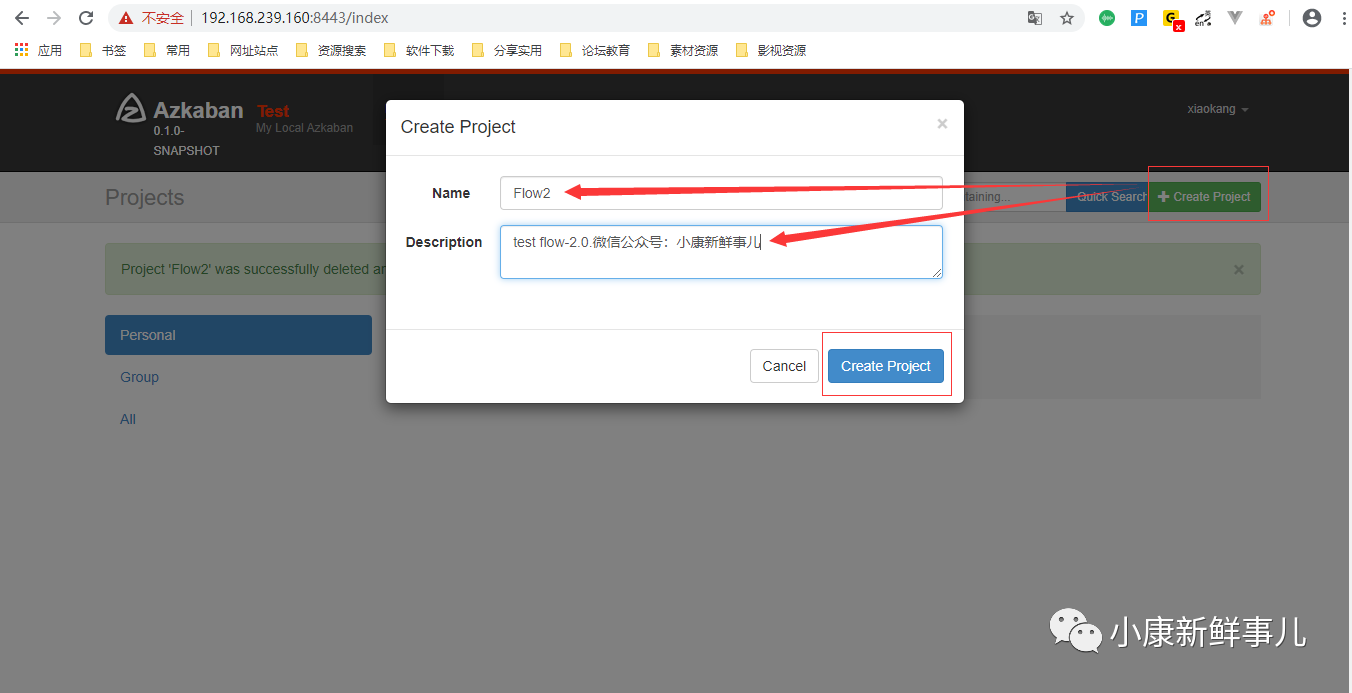Click Cancel in the Create Project dialog
Screen dimensions: 1352x693
coord(784,366)
